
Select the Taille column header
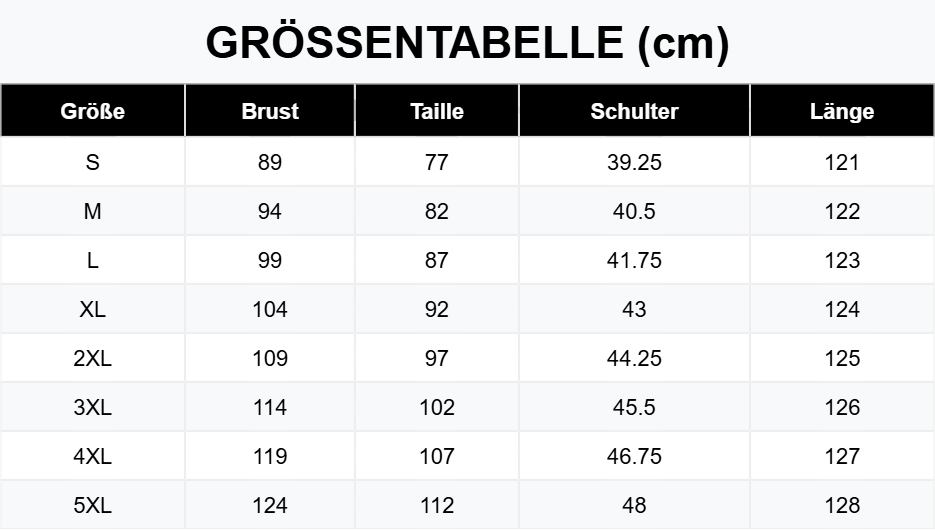437,111
